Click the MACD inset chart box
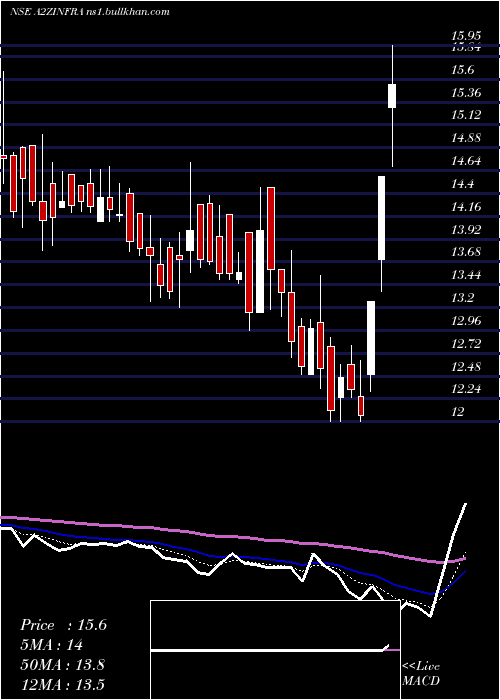Screen dimensions: 500x700 275,650
